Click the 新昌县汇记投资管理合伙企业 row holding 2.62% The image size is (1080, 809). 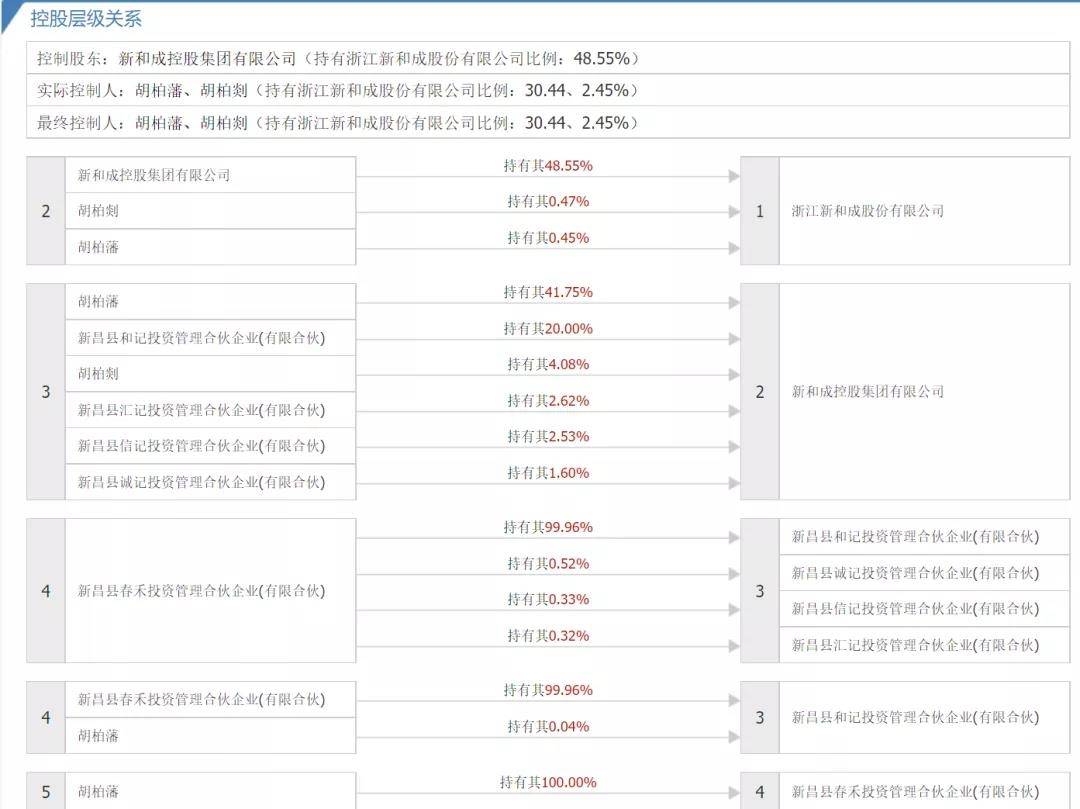click(210, 410)
